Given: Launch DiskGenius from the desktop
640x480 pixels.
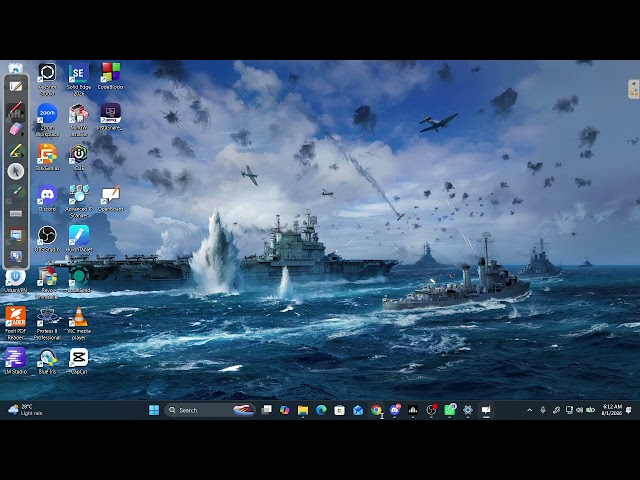Looking at the screenshot, I should click(x=47, y=157).
